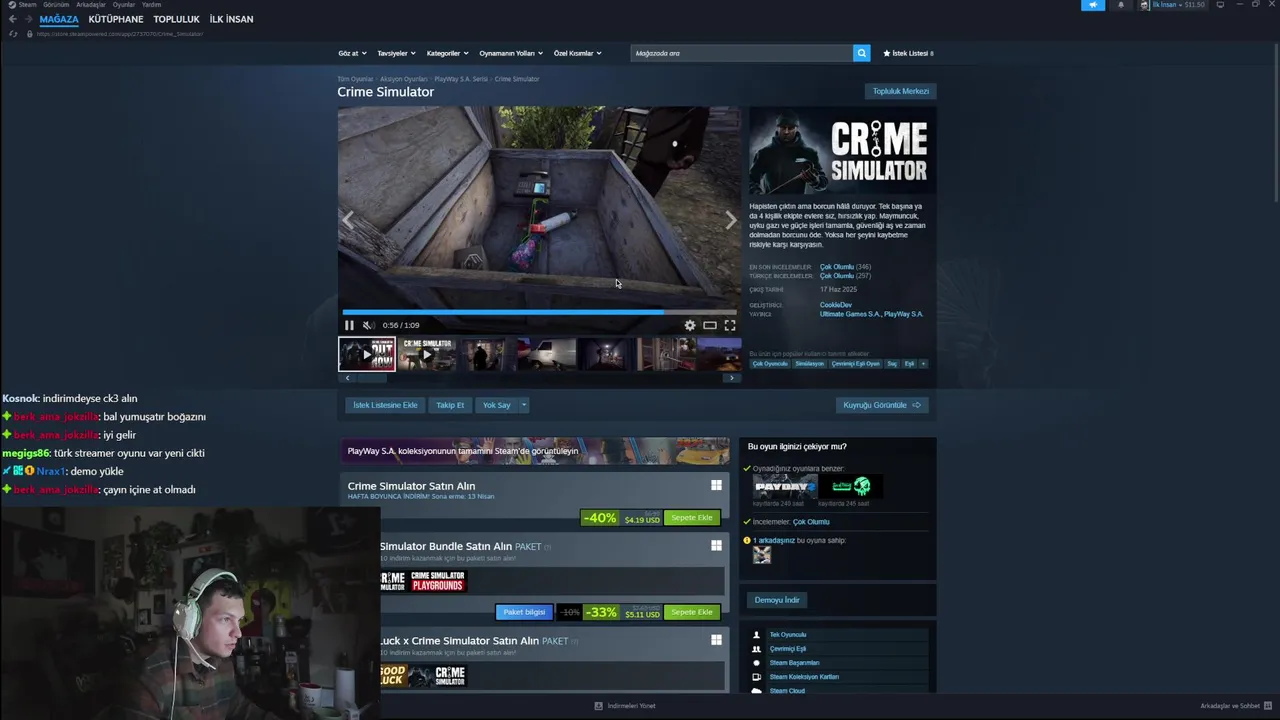The height and width of the screenshot is (720, 1280).
Task: Open İLK İNSAN profile tab
Action: [231, 19]
